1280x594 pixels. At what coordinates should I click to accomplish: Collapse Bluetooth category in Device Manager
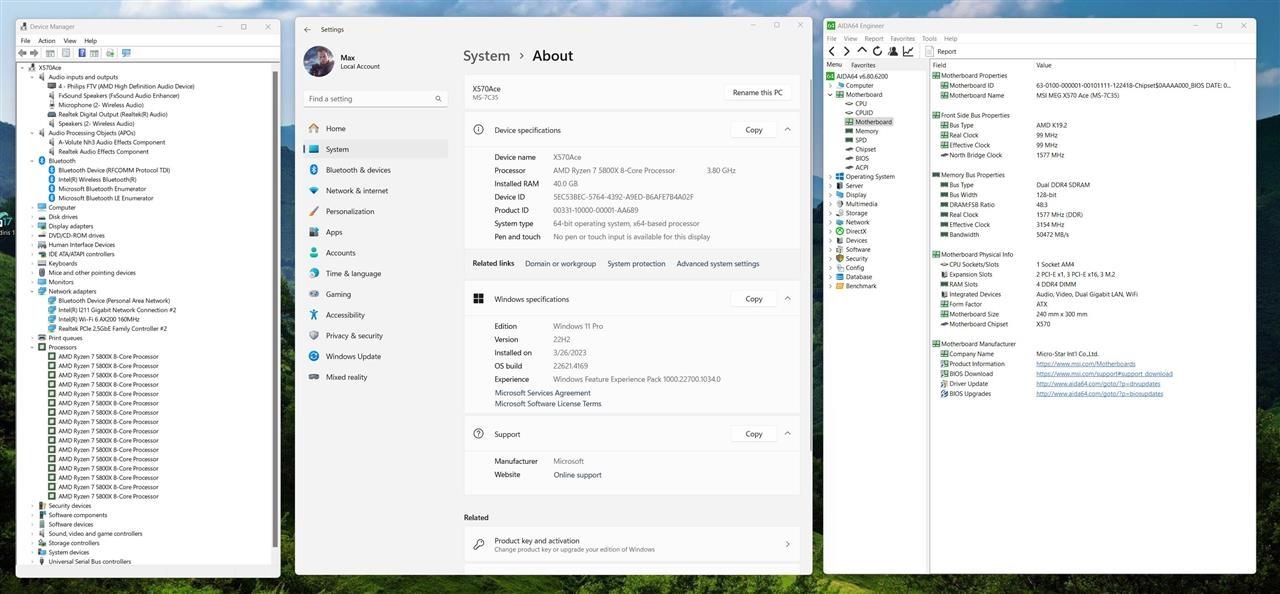click(32, 161)
